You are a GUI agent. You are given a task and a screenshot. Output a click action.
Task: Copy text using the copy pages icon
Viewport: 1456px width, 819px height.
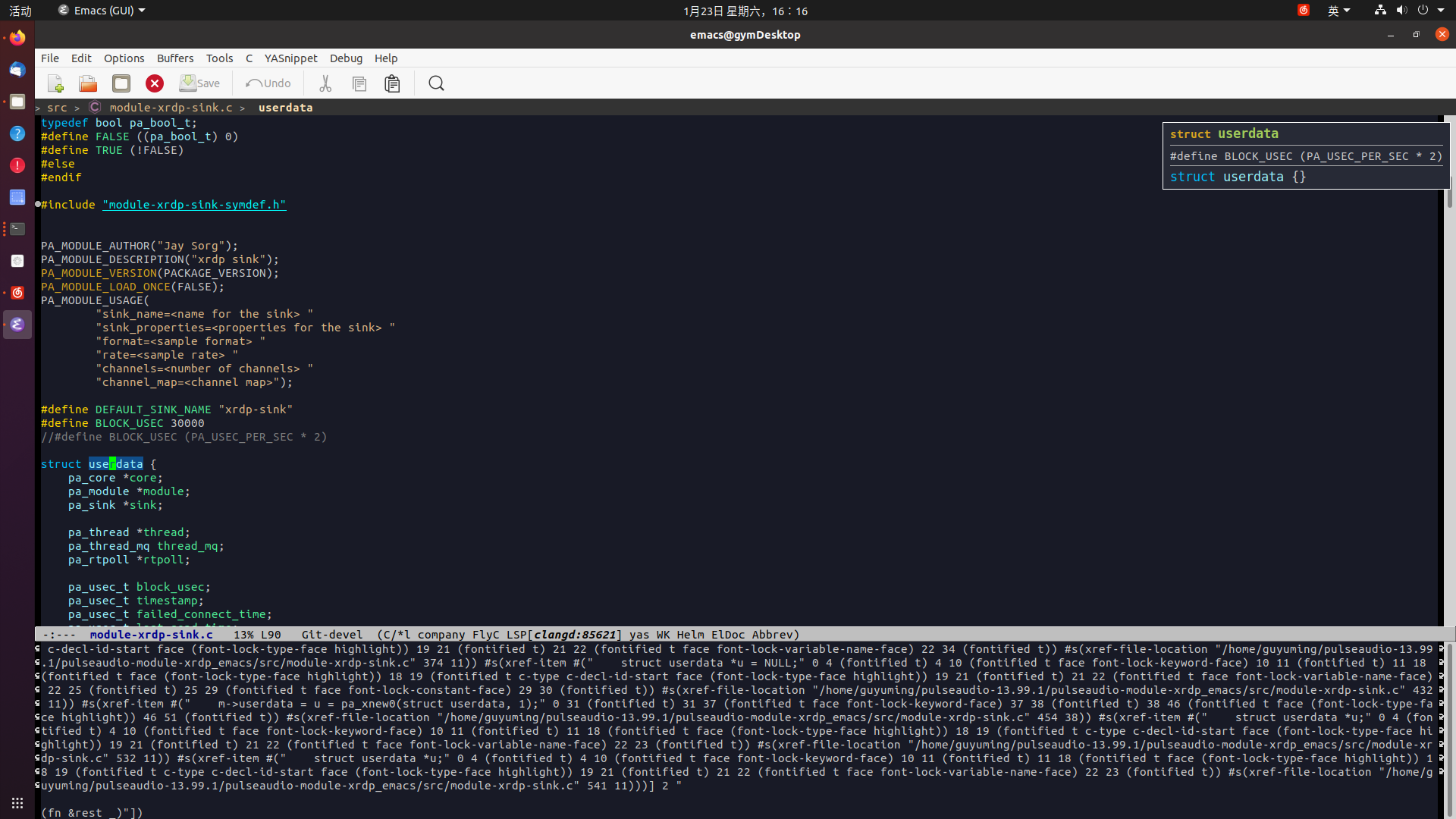tap(359, 83)
